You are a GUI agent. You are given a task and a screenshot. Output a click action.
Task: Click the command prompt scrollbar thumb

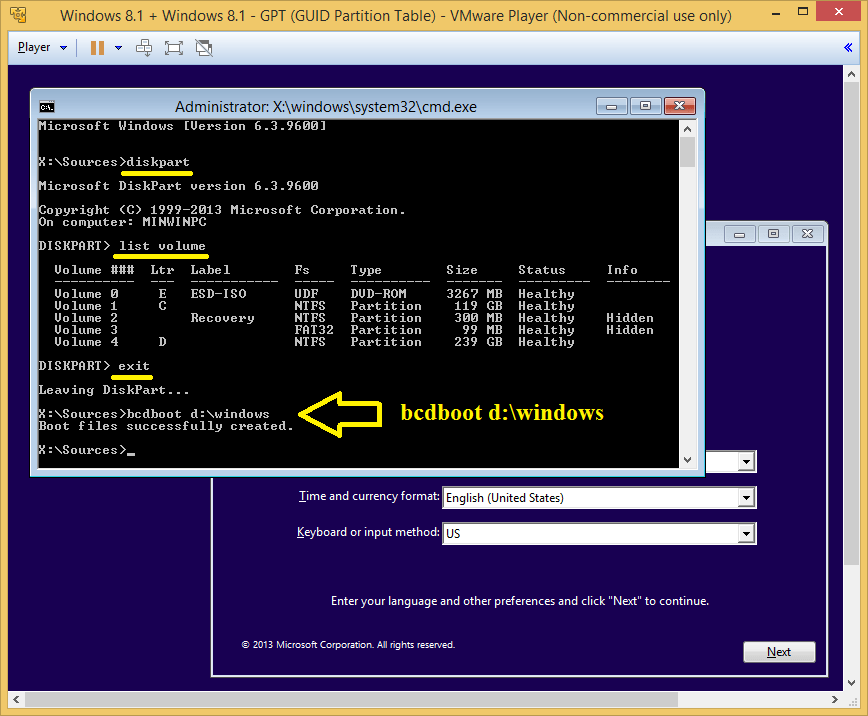pos(687,152)
